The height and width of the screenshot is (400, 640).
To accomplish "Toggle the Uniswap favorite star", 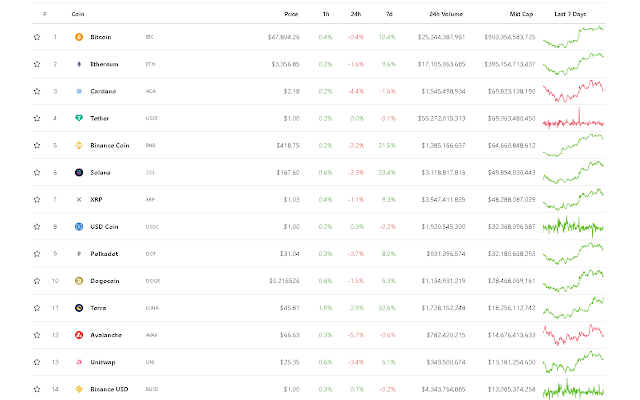I will coord(37,362).
